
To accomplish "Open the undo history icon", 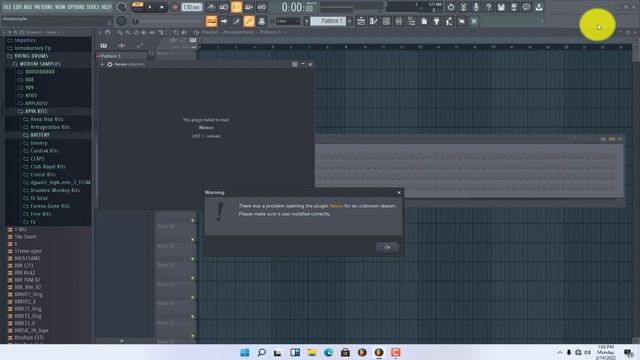I will (x=451, y=7).
